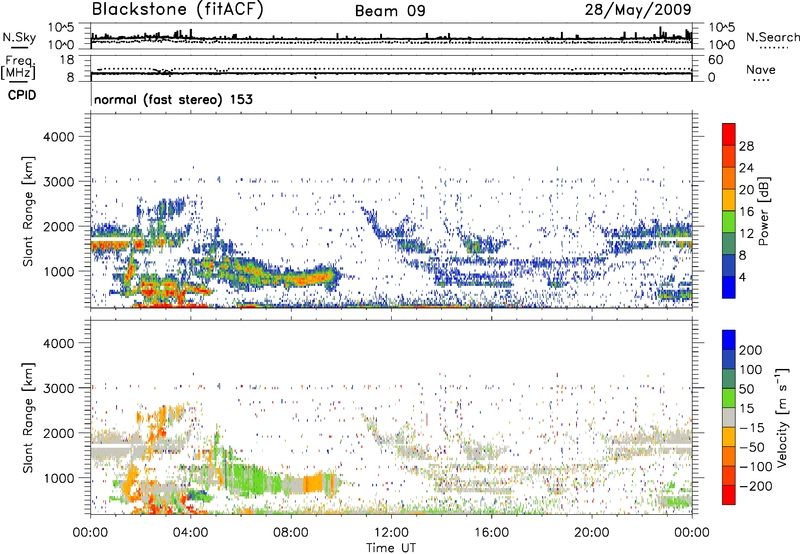Click the Slant Range label of velocity plot
The height and width of the screenshot is (554, 800).
click(28, 417)
